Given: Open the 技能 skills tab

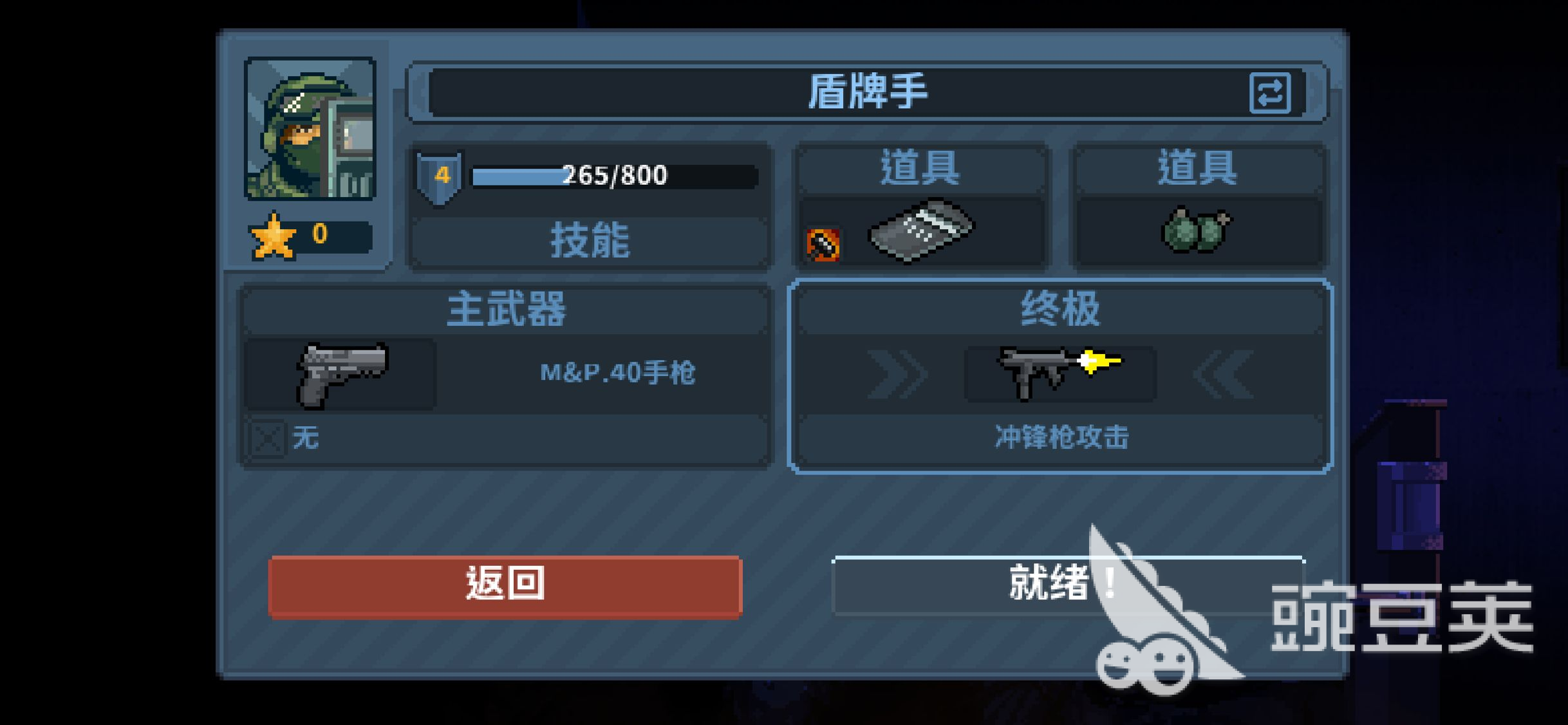Looking at the screenshot, I should point(590,241).
